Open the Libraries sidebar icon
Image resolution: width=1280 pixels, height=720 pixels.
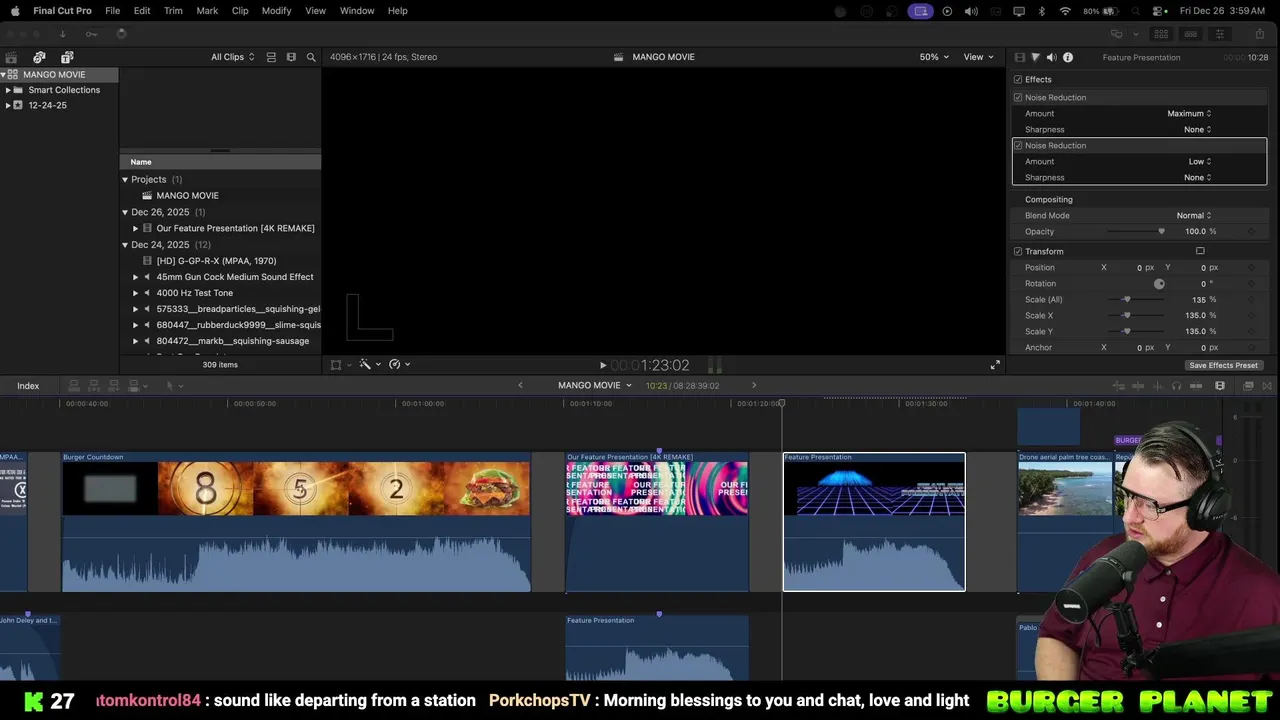coord(11,57)
